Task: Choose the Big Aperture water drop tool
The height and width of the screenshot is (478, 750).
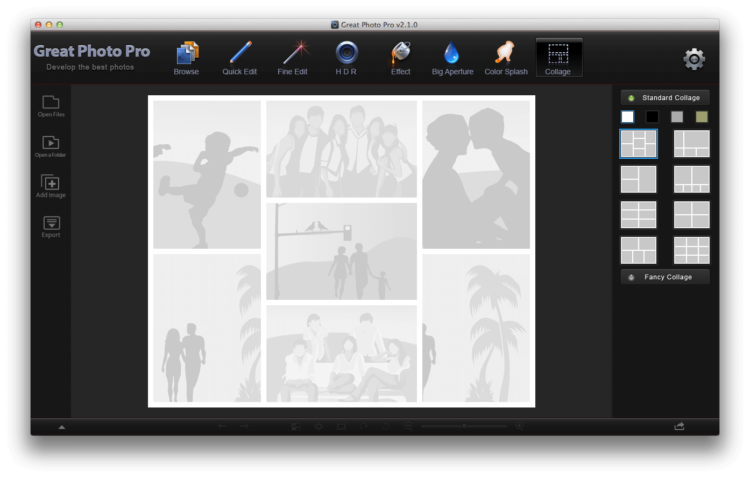Action: coord(452,58)
